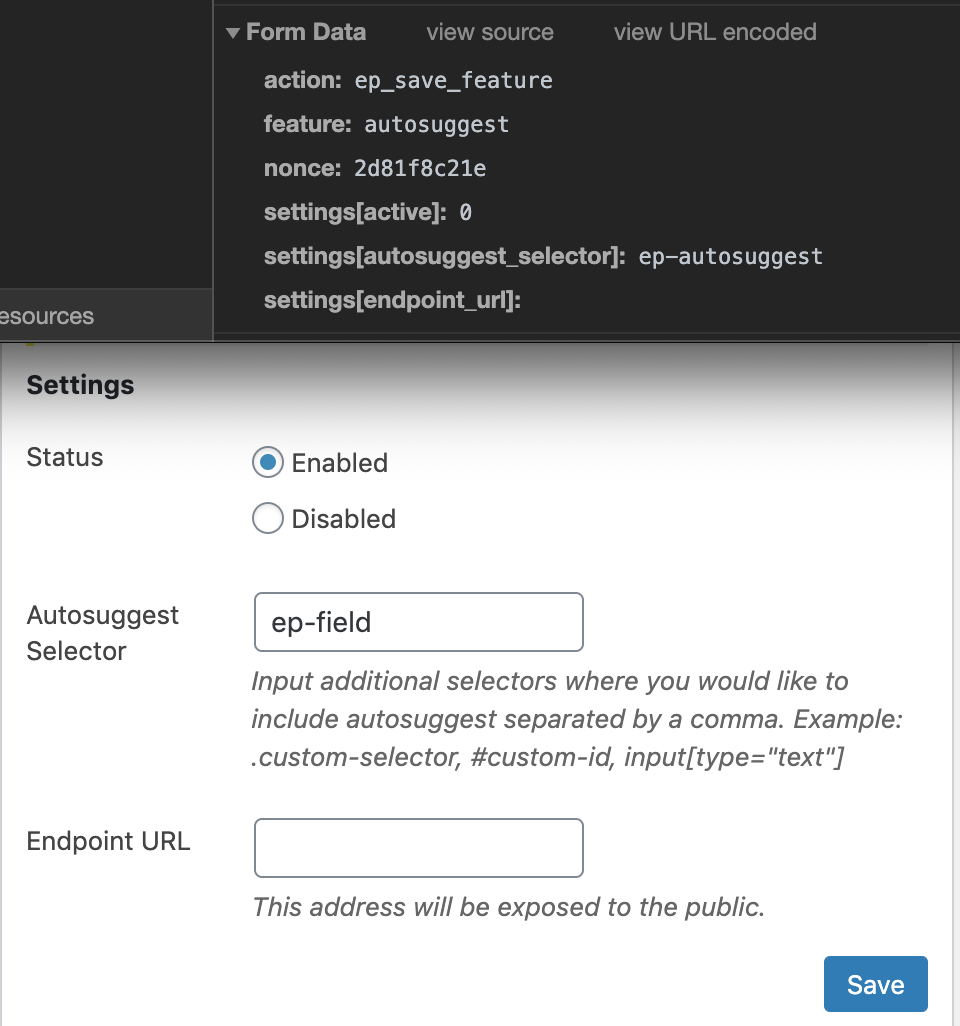Click inside the Autosuggest Selector field
Image resolution: width=960 pixels, height=1026 pixels.
(418, 621)
